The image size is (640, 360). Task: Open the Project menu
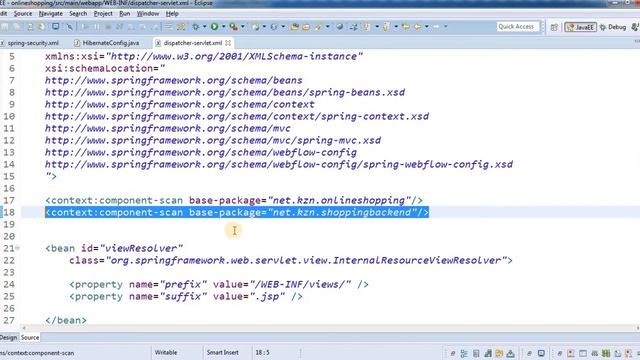pyautogui.click(x=103, y=13)
